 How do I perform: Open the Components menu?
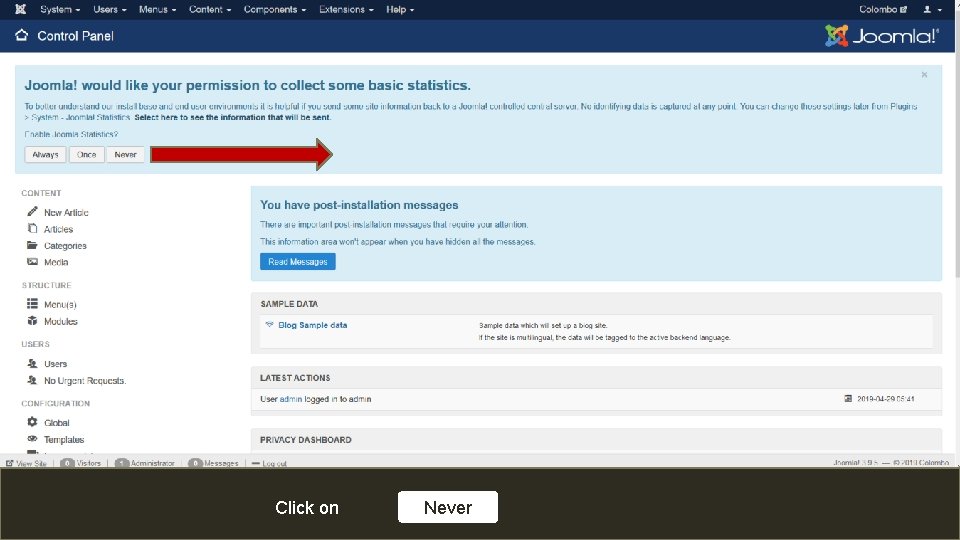(x=275, y=9)
